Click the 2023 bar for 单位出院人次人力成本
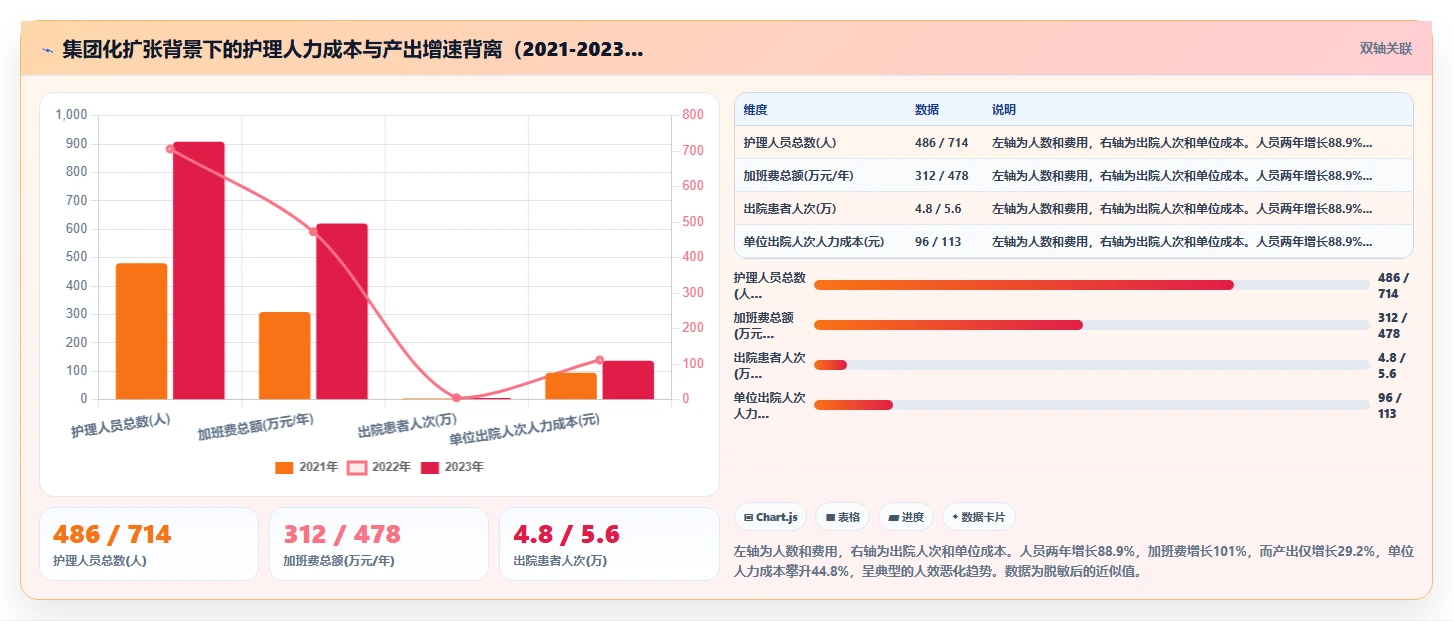Viewport: 1453px width, 621px height. point(628,380)
